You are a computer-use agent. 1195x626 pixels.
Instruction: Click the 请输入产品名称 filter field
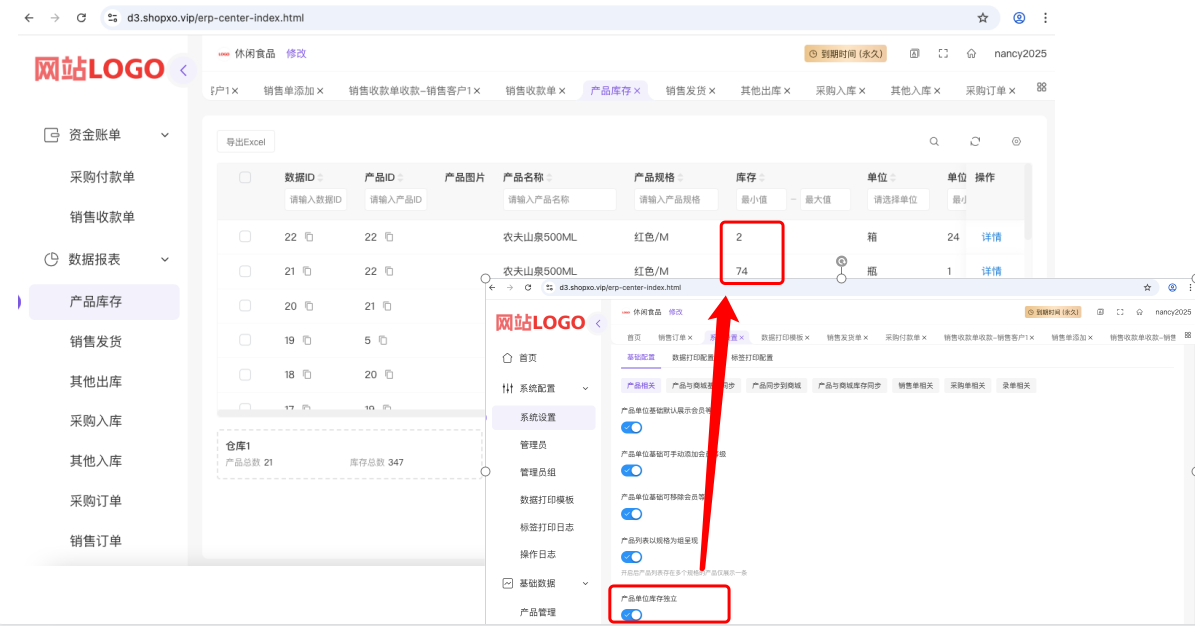(559, 200)
